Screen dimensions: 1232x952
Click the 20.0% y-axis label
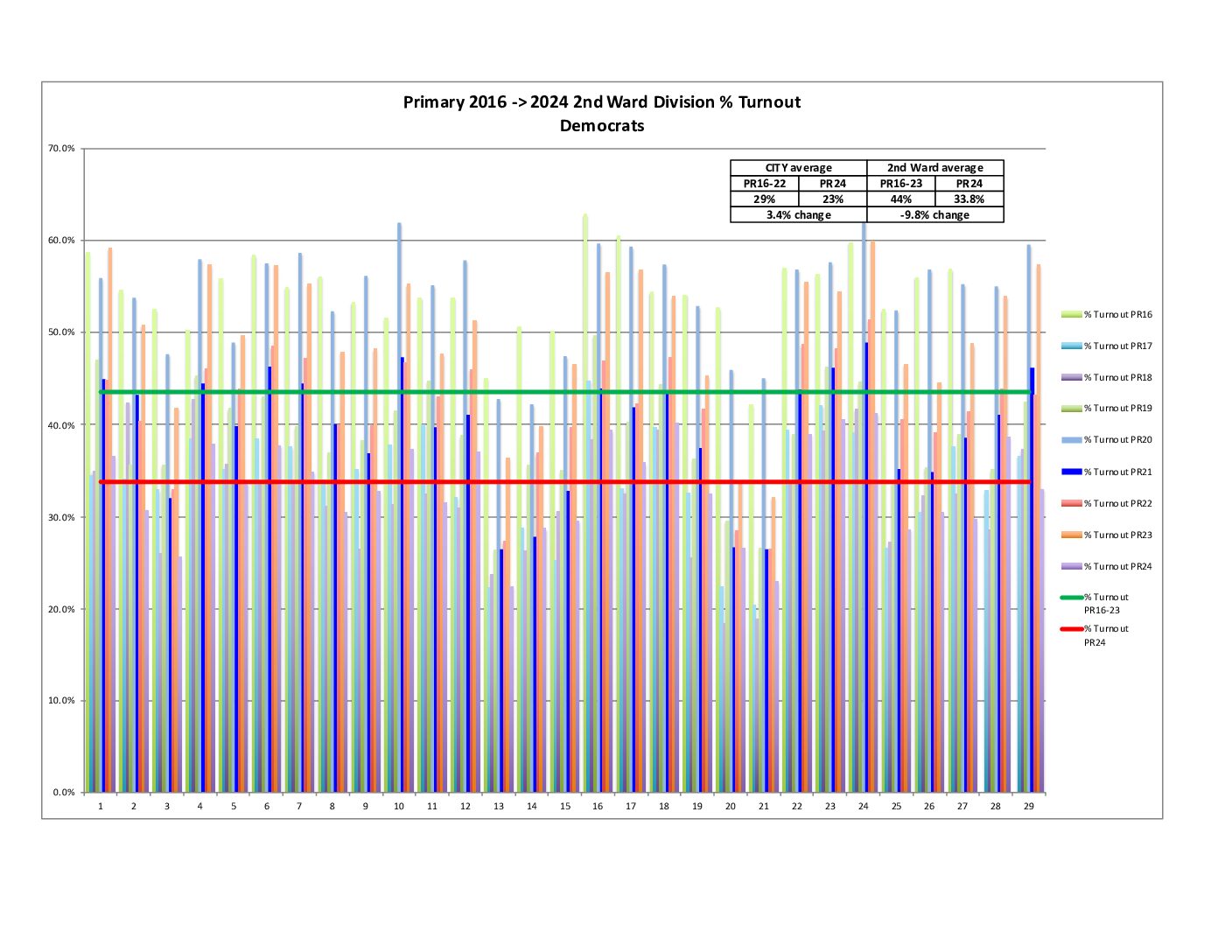(61, 609)
